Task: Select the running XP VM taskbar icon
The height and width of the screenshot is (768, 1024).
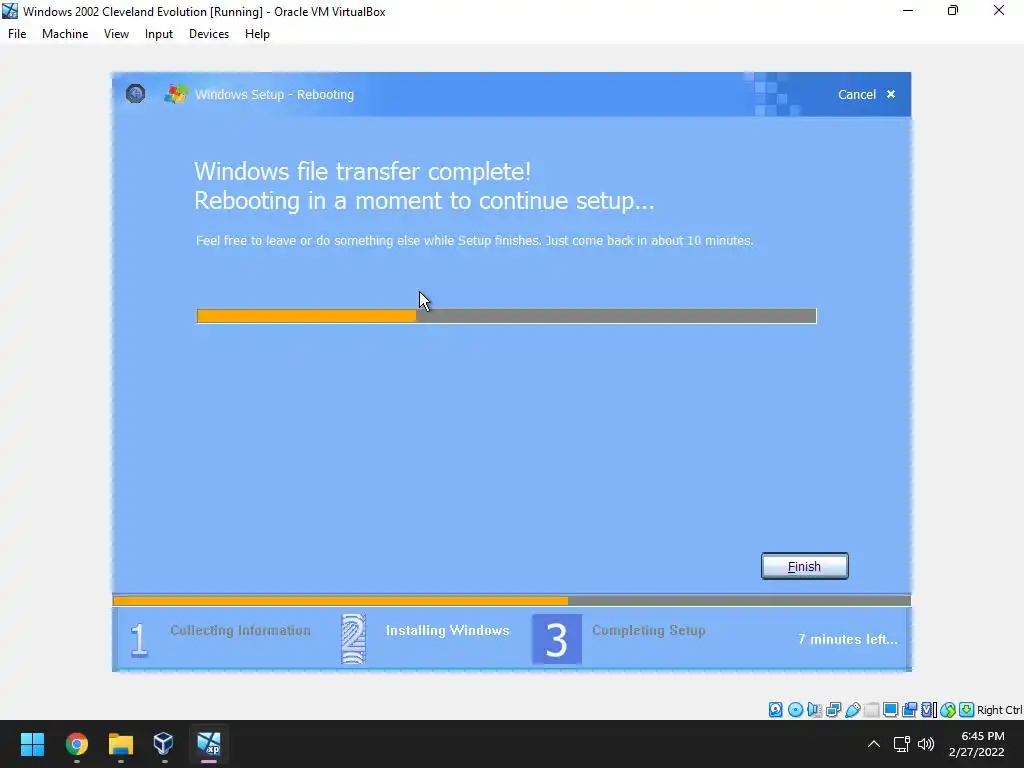Action: pyautogui.click(x=209, y=744)
